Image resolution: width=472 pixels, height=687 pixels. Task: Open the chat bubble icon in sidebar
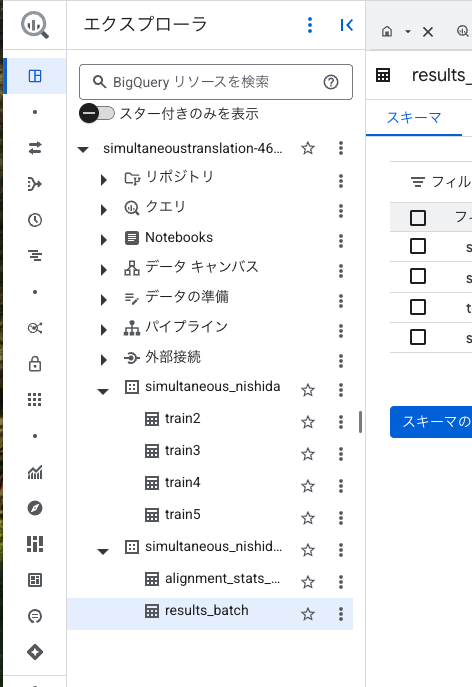coord(35,616)
